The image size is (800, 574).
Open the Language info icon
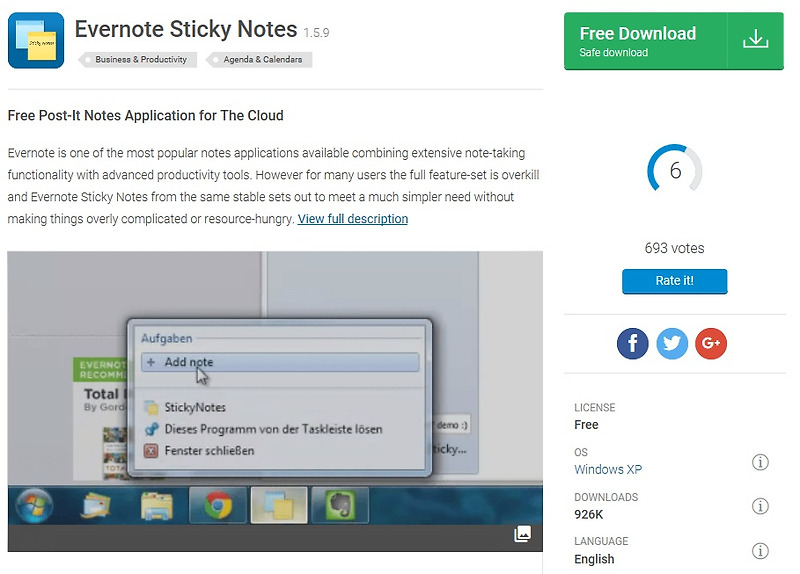(x=760, y=551)
